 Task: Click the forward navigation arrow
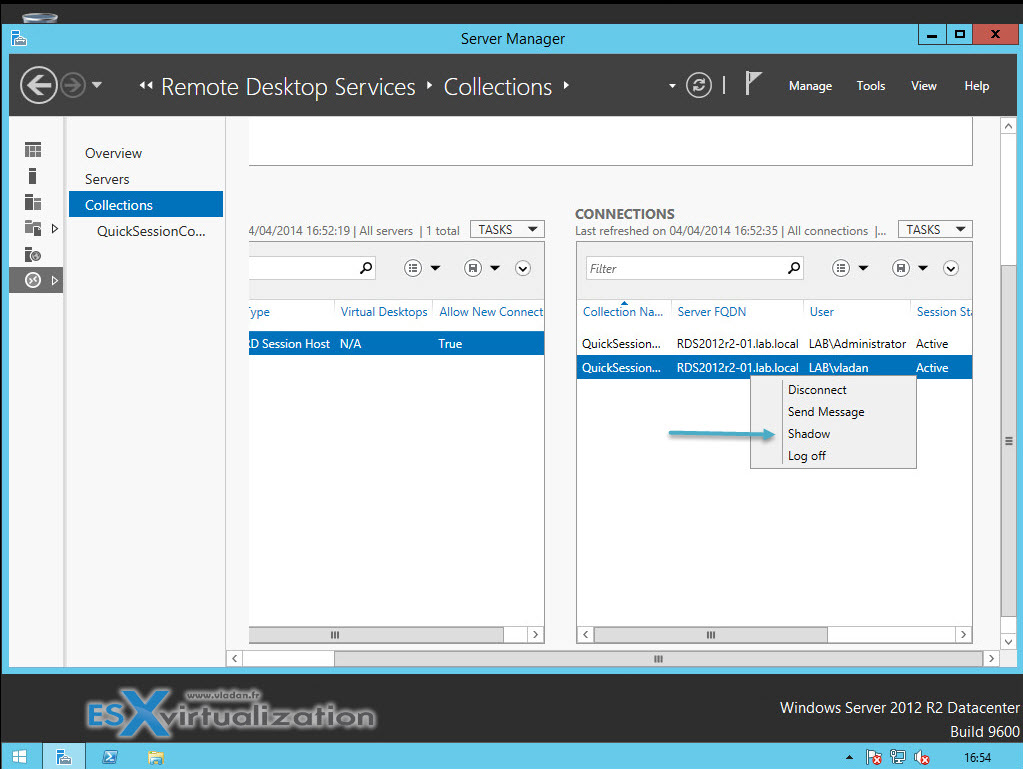coord(73,85)
